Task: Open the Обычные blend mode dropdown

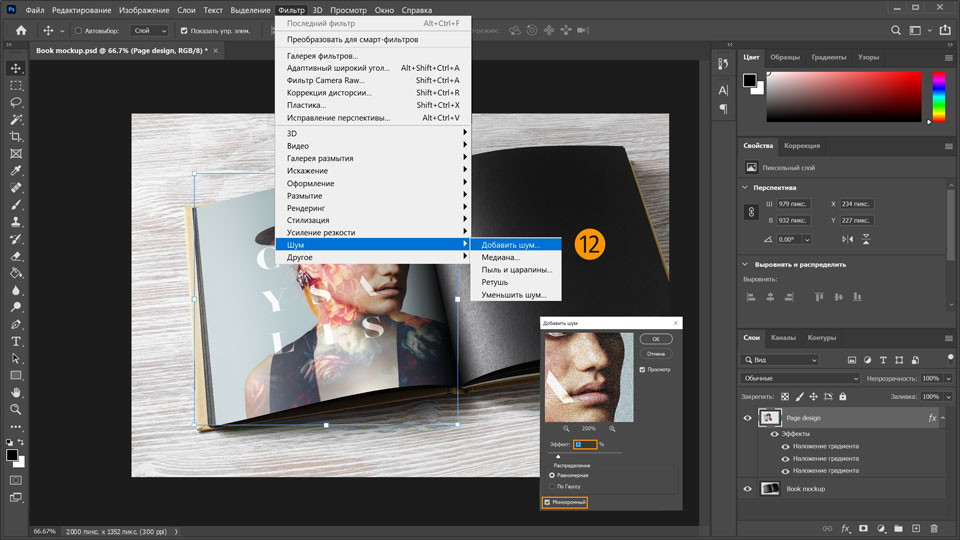Action: 800,378
